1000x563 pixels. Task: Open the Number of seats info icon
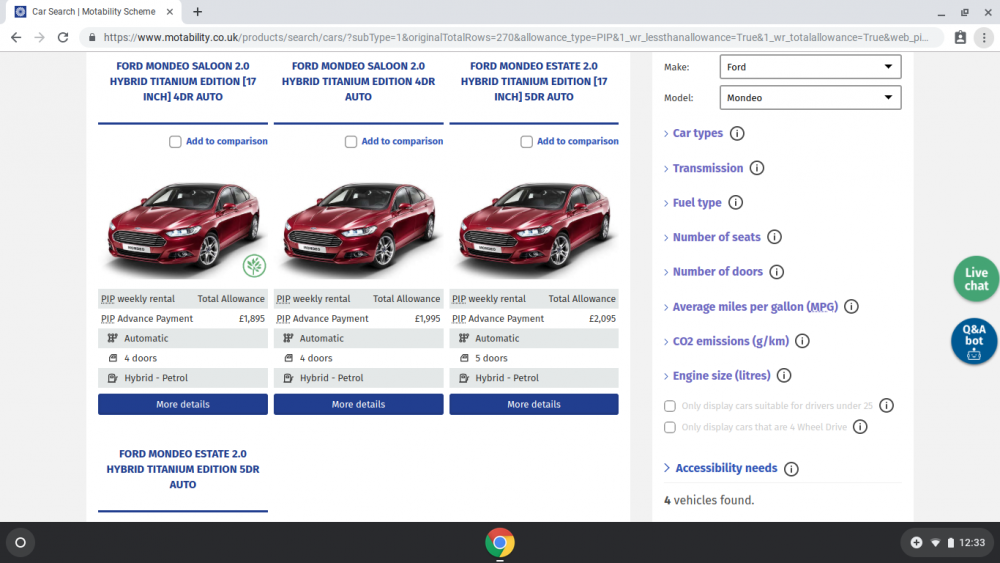pyautogui.click(x=774, y=237)
